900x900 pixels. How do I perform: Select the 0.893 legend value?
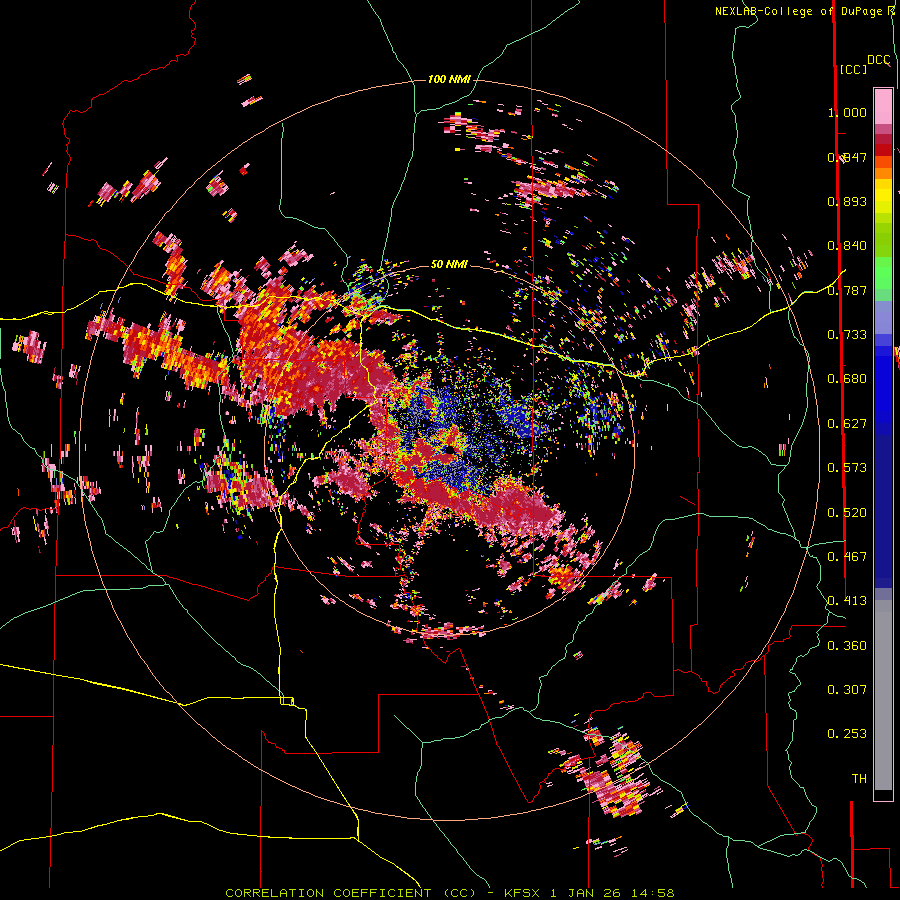847,201
